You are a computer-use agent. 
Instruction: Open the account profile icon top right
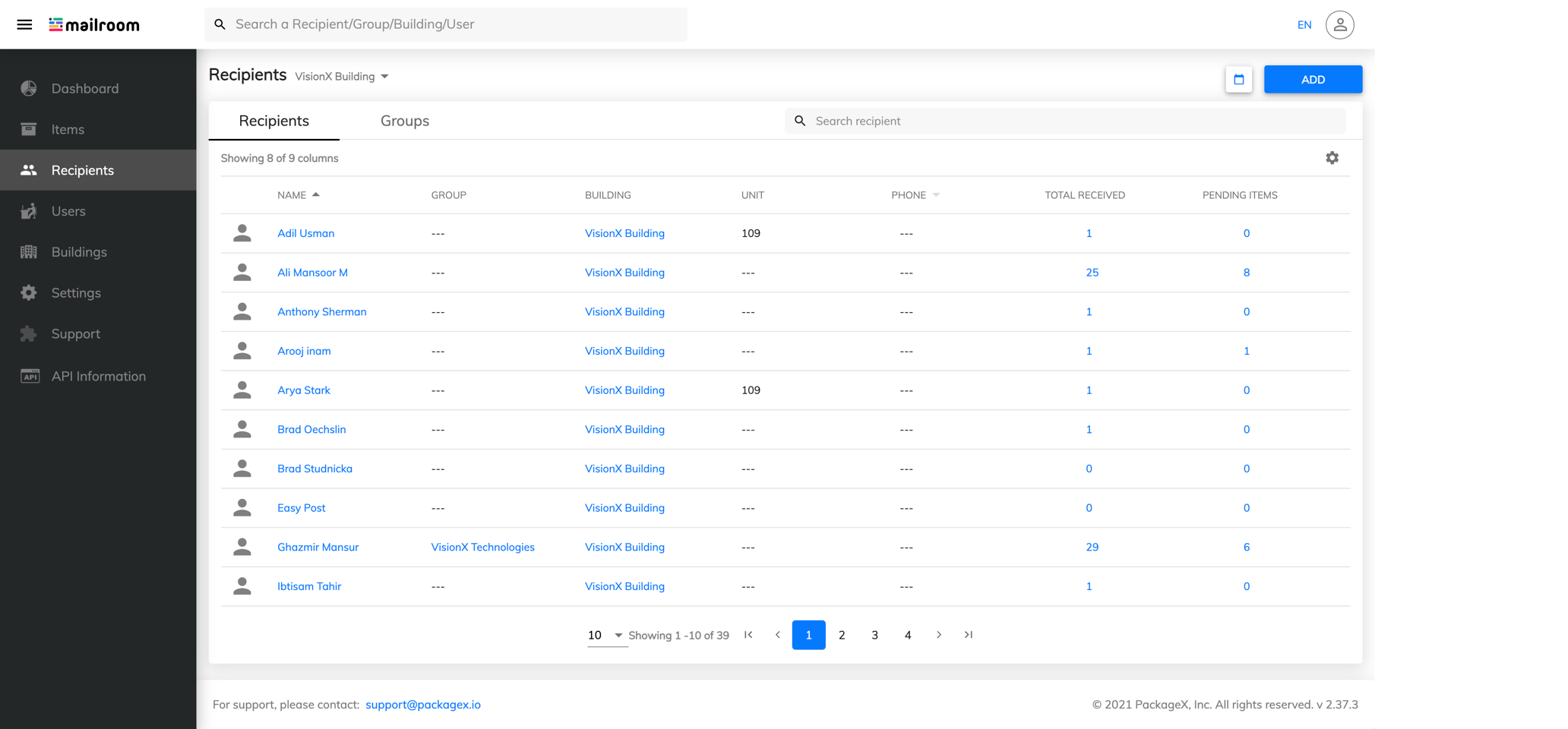click(x=1339, y=24)
